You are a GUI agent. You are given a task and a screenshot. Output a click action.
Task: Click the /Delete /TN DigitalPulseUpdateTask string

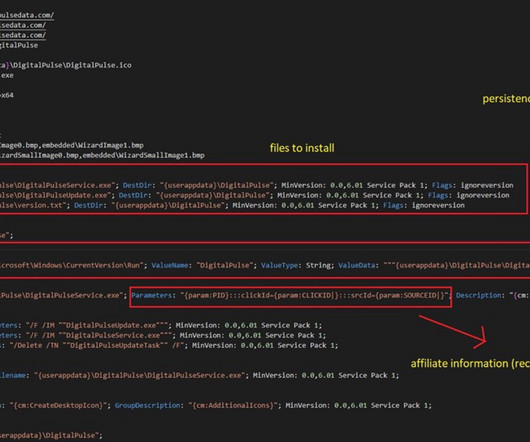[98, 345]
